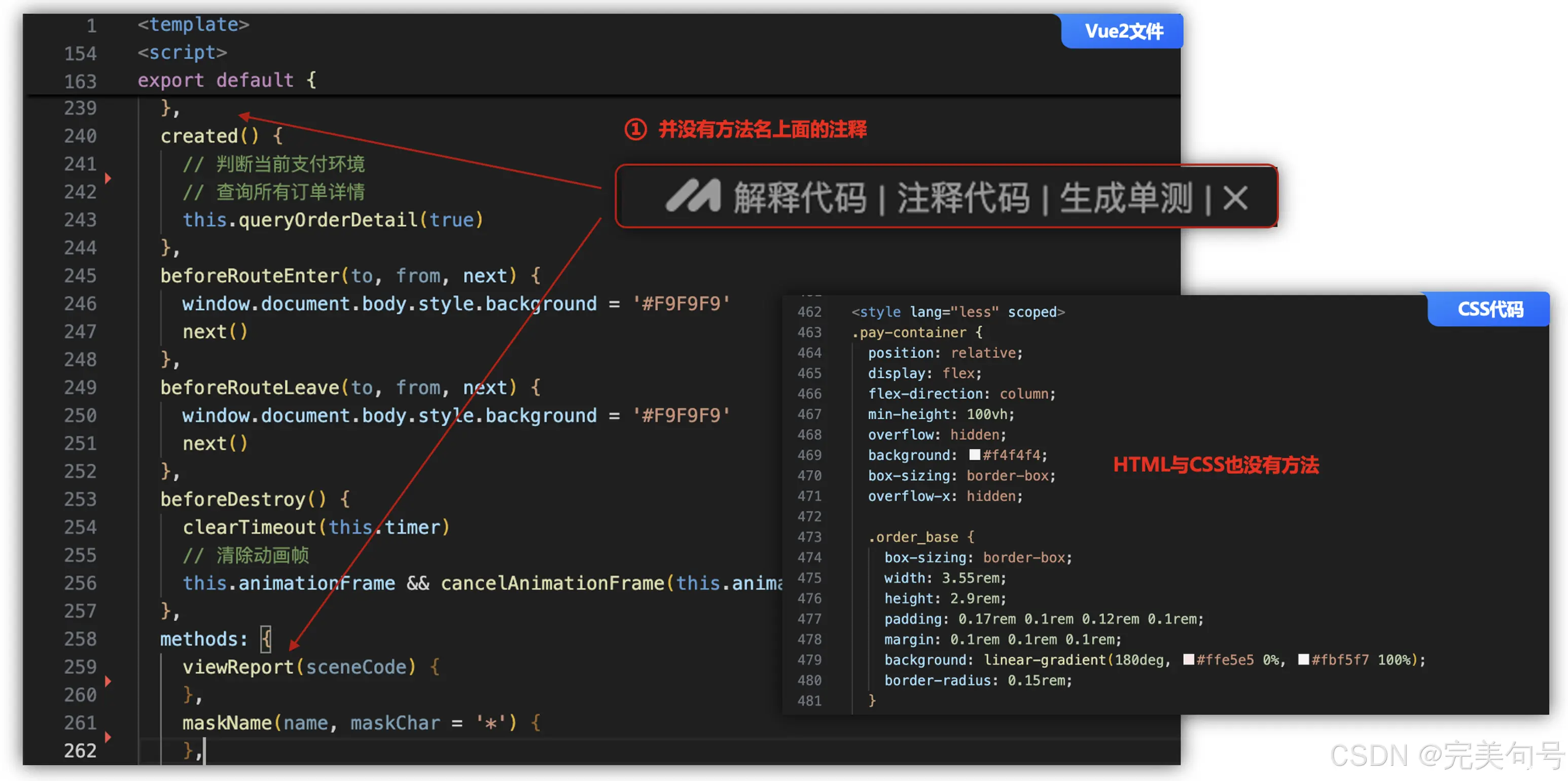
Task: Click the #fbf5f7 gradient color swatch
Action: [1303, 659]
